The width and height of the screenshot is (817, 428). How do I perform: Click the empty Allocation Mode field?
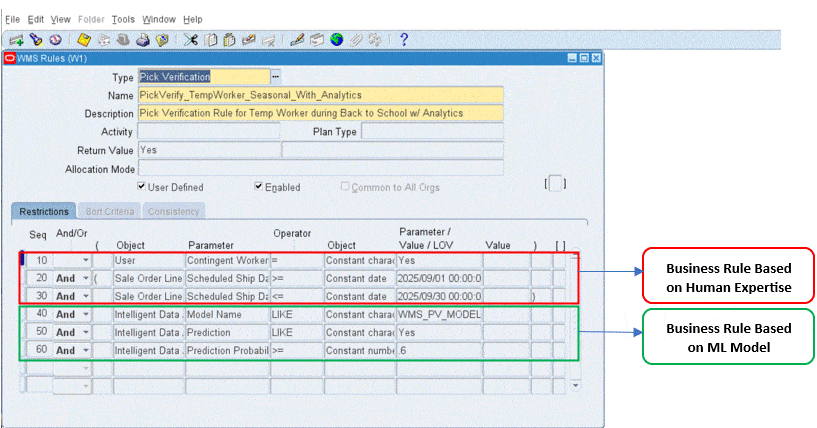coord(321,168)
